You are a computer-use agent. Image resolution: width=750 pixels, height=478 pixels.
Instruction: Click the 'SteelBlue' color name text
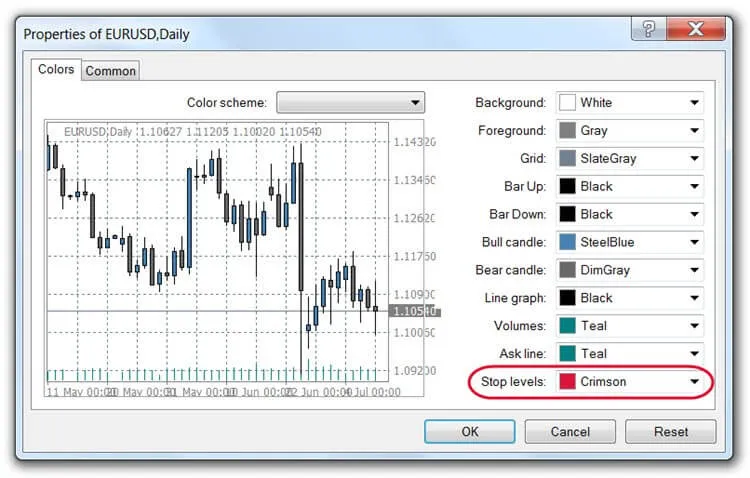(607, 242)
